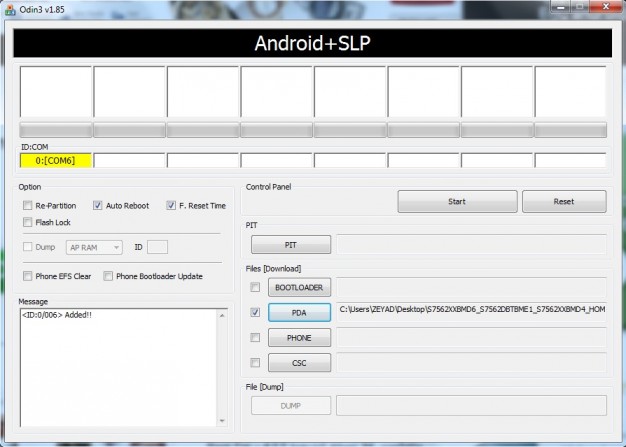Enable Phone EFS Clear option
The image size is (626, 447).
pyautogui.click(x=28, y=276)
